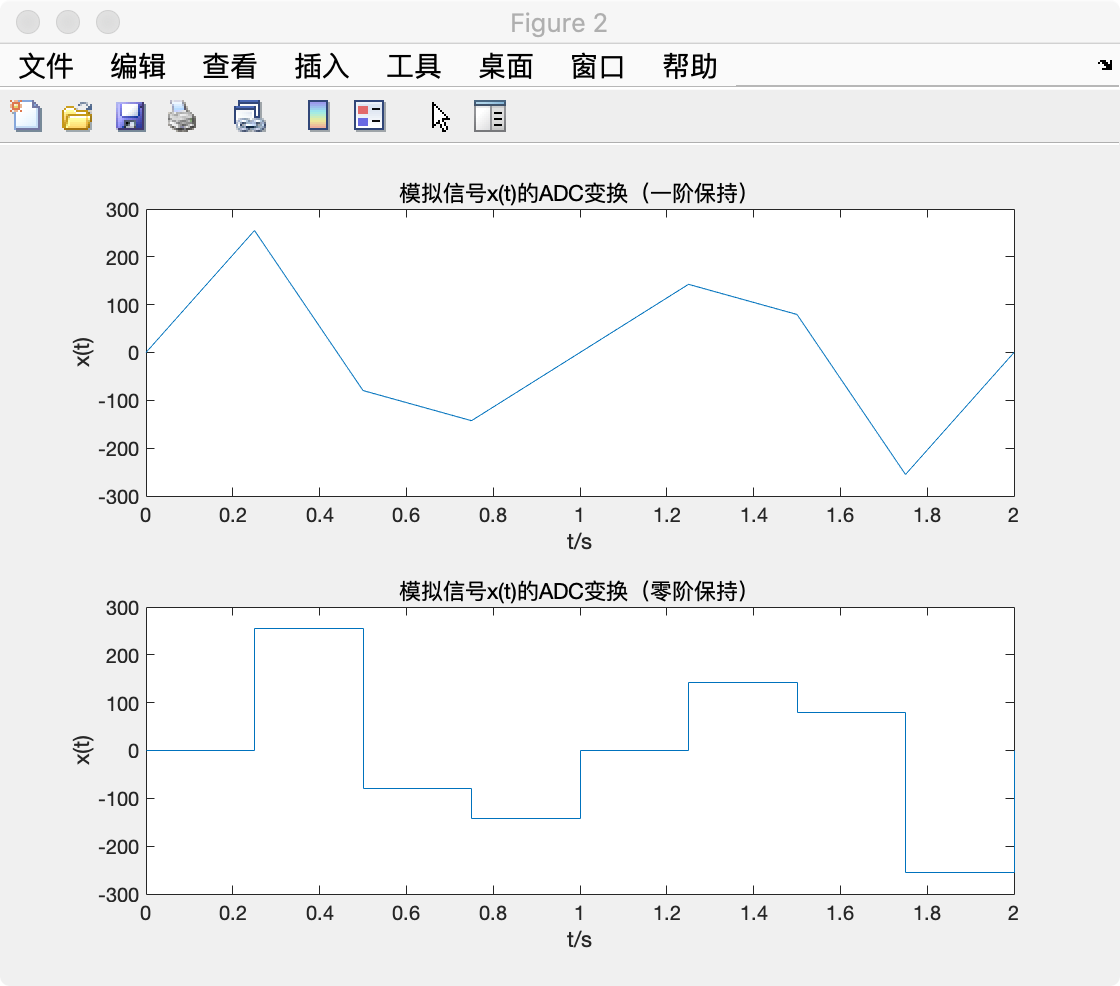Open the 插入 menu
This screenshot has height=986, width=1120.
tap(322, 66)
